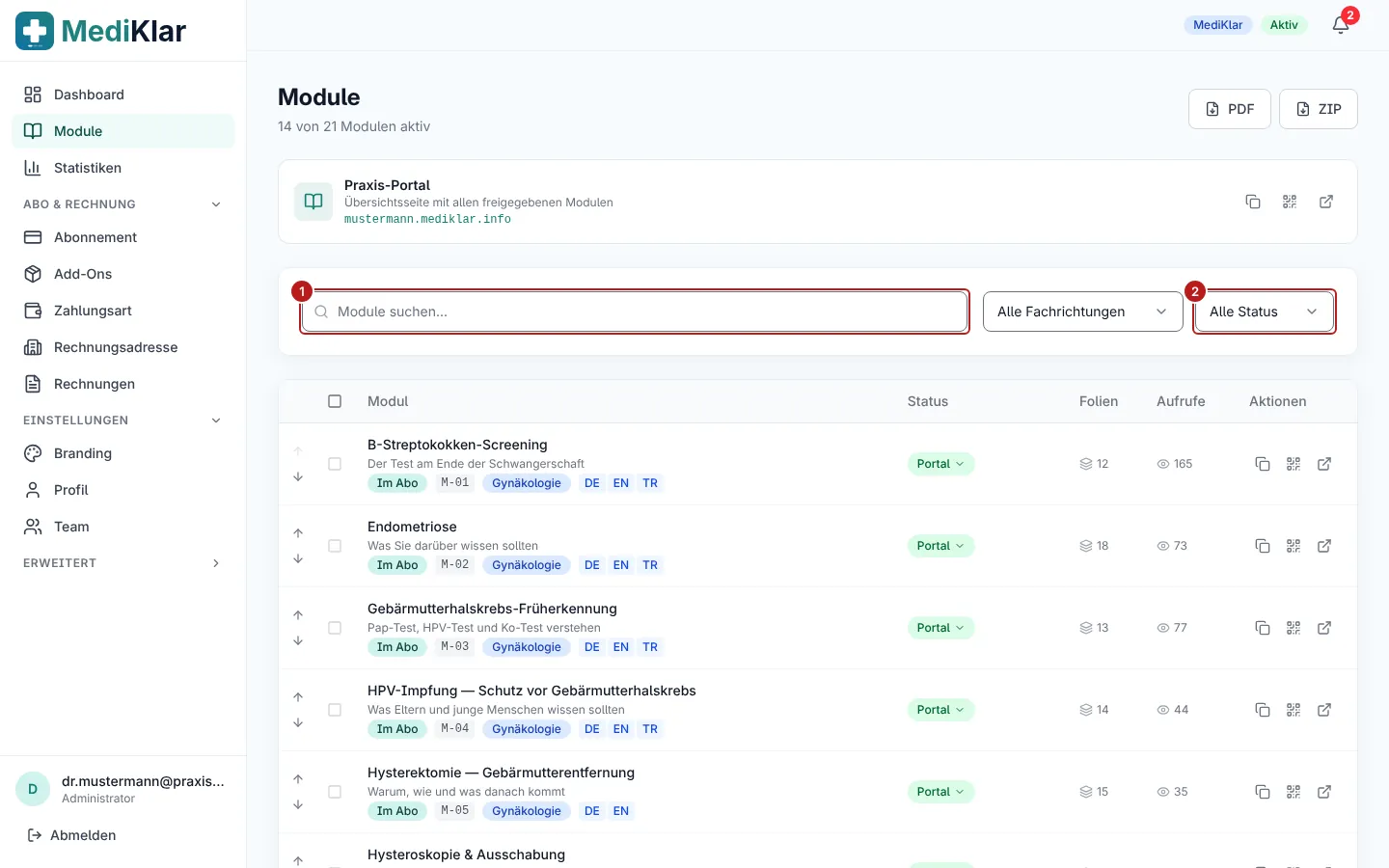Copy link for HPV-Impfung module
This screenshot has width=1389, height=868.
1263,710
